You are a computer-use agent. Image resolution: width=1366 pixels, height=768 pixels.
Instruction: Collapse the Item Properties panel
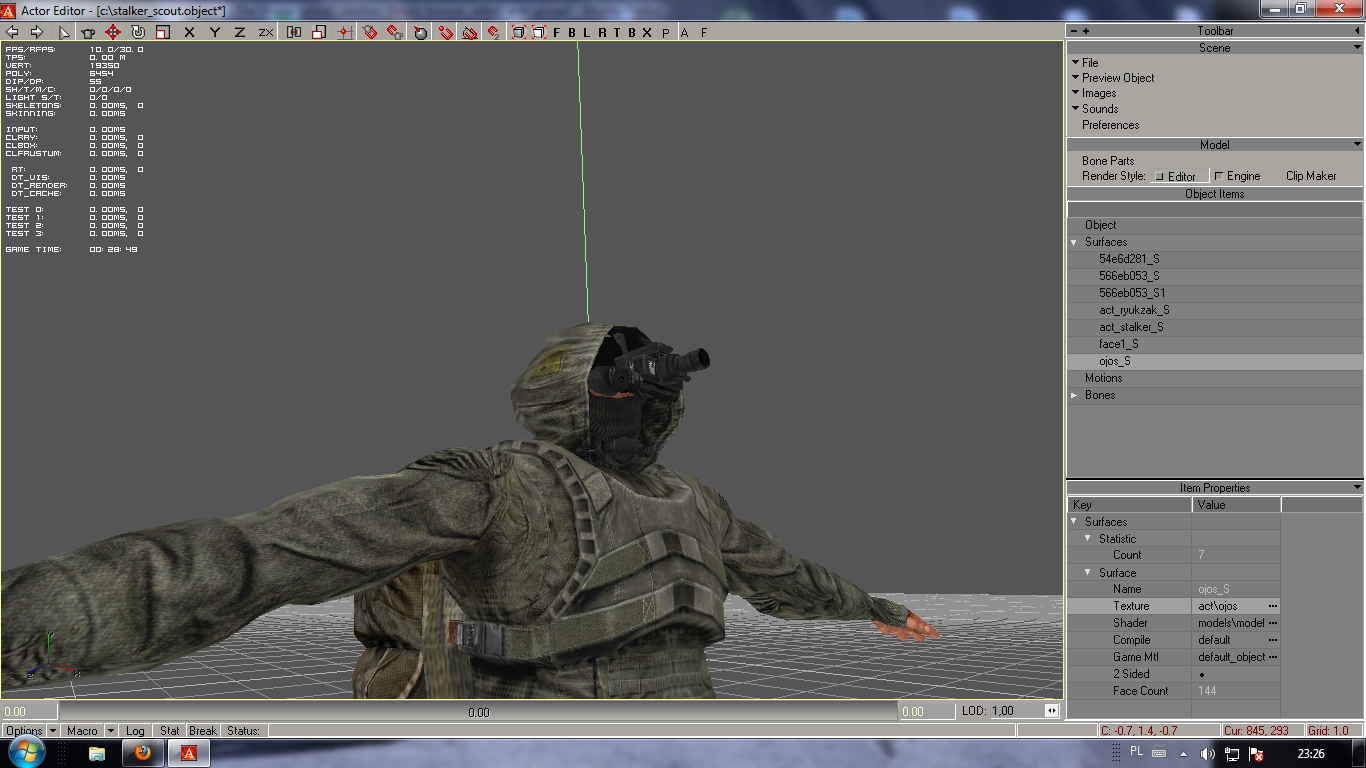pyautogui.click(x=1357, y=488)
